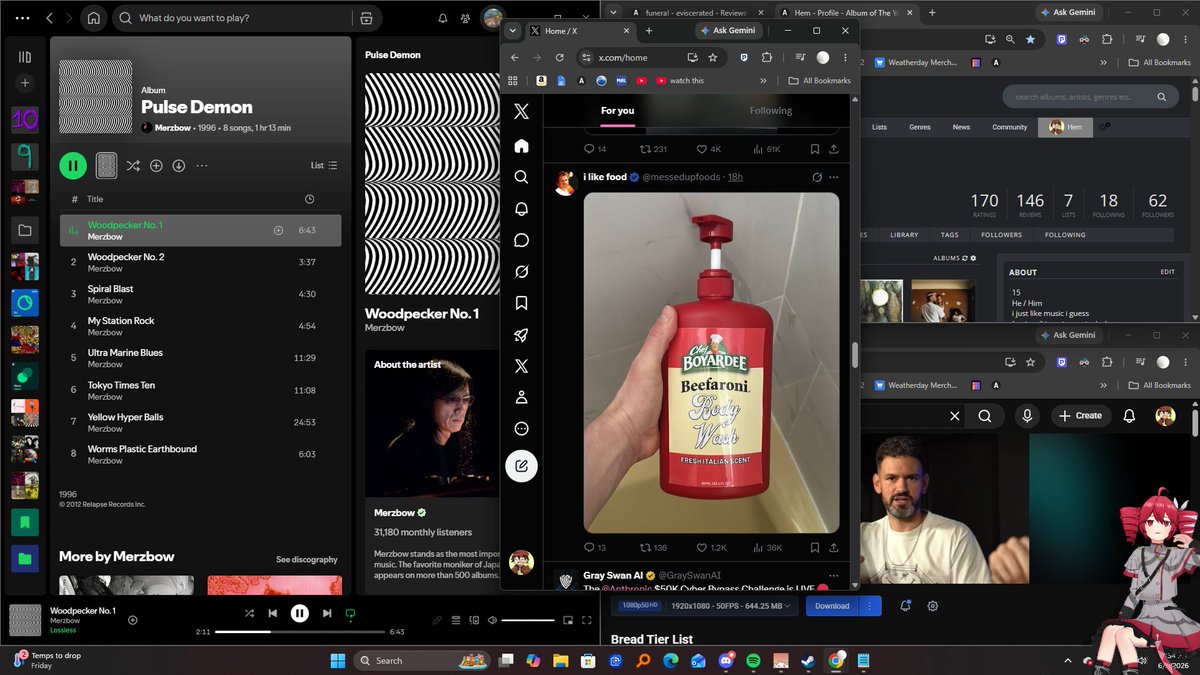The height and width of the screenshot is (675, 1200).
Task: Open the tab search dropdown in X window
Action: tap(513, 31)
